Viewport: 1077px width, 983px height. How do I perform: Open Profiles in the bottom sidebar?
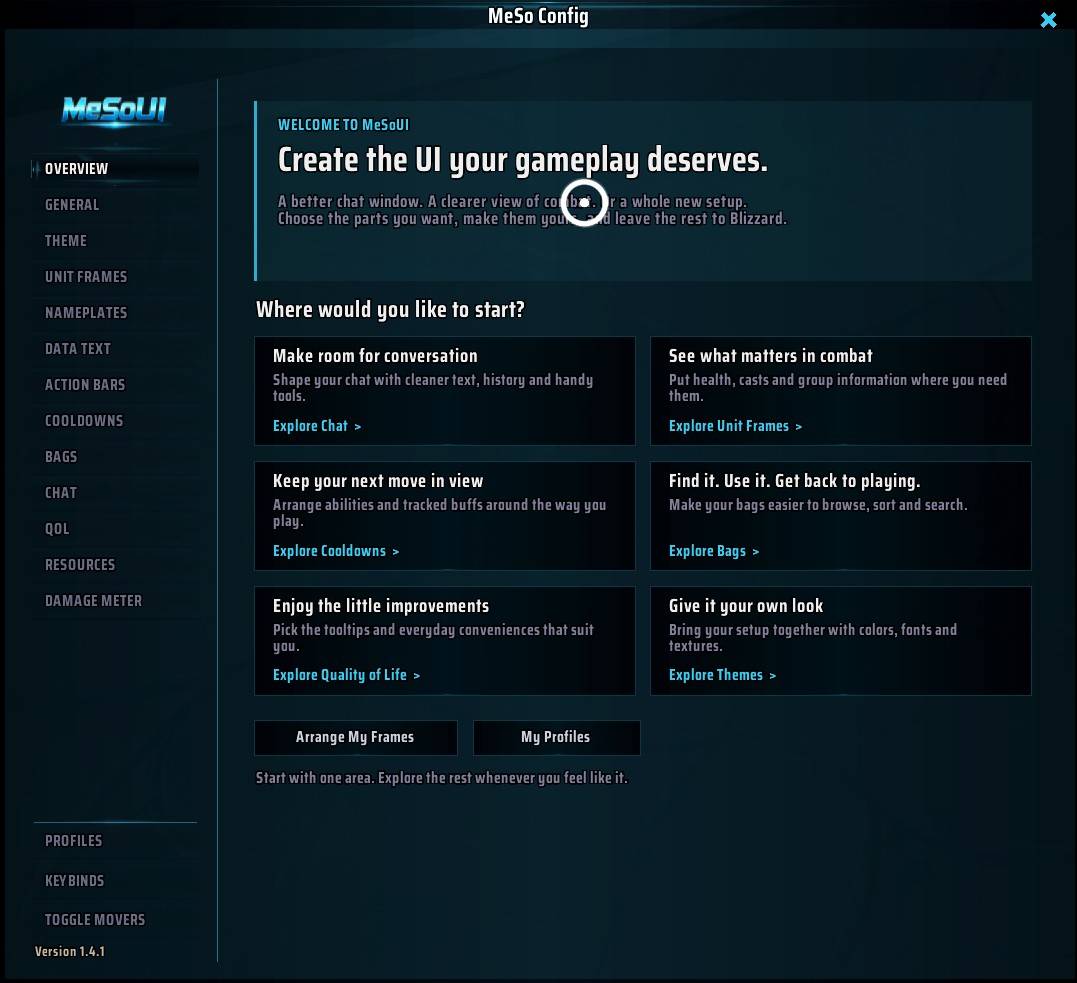[115, 841]
